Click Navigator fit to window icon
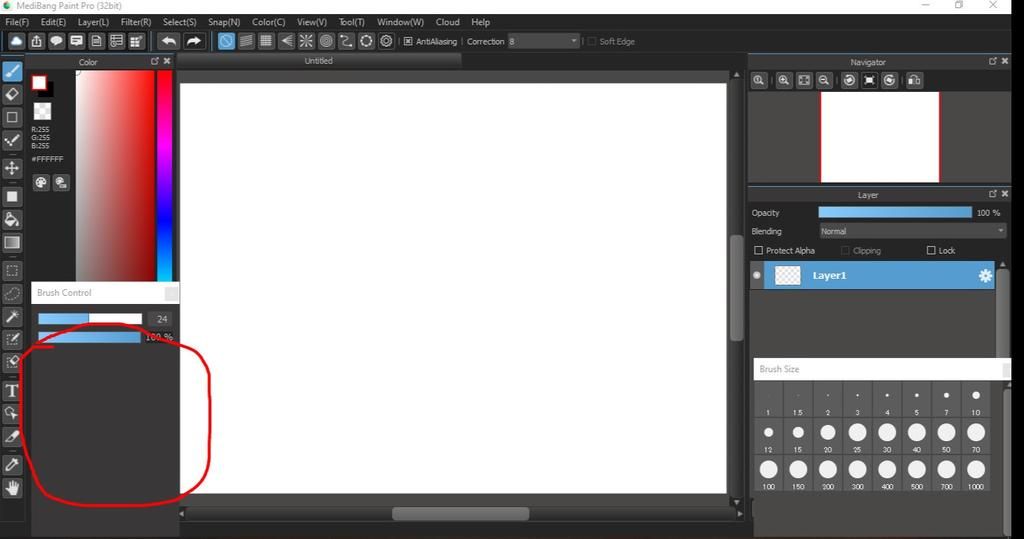The height and width of the screenshot is (539, 1024). 804,80
